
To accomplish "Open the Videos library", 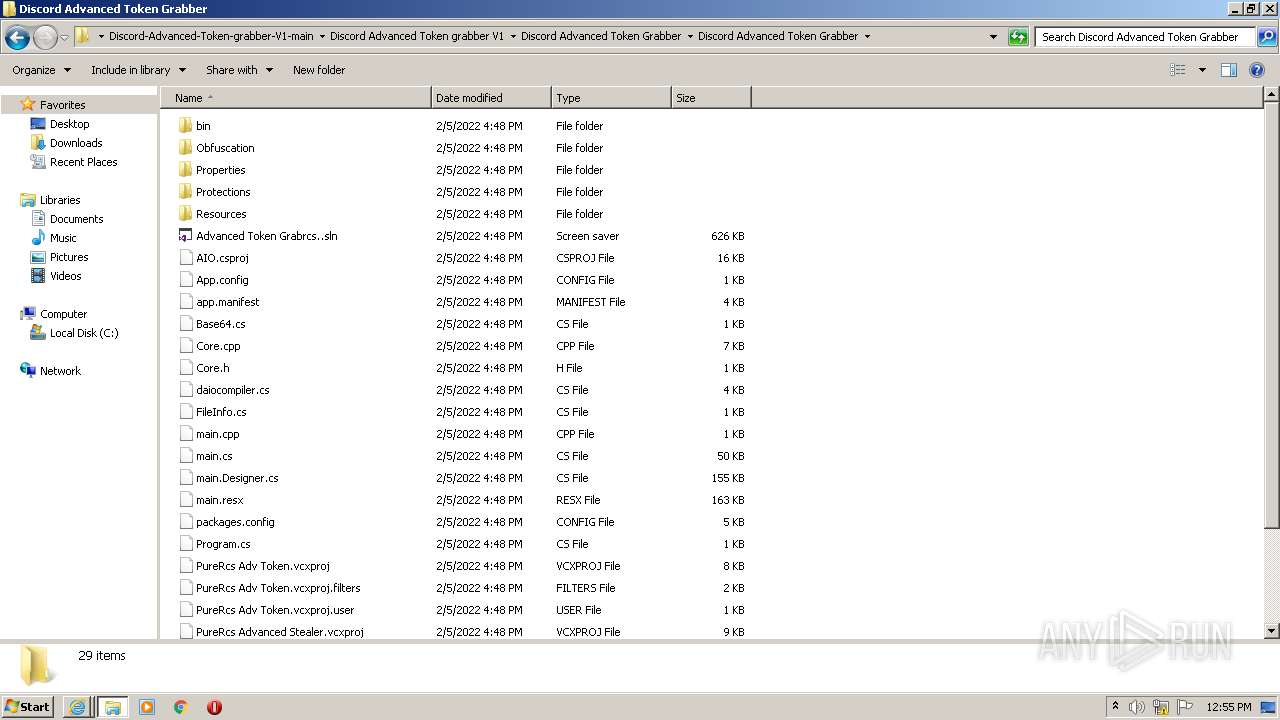I will click(65, 276).
